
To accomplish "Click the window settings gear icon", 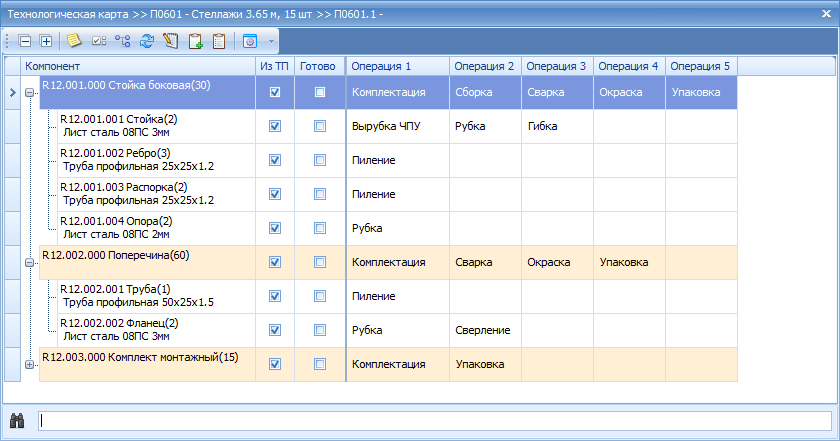I will (x=250, y=41).
